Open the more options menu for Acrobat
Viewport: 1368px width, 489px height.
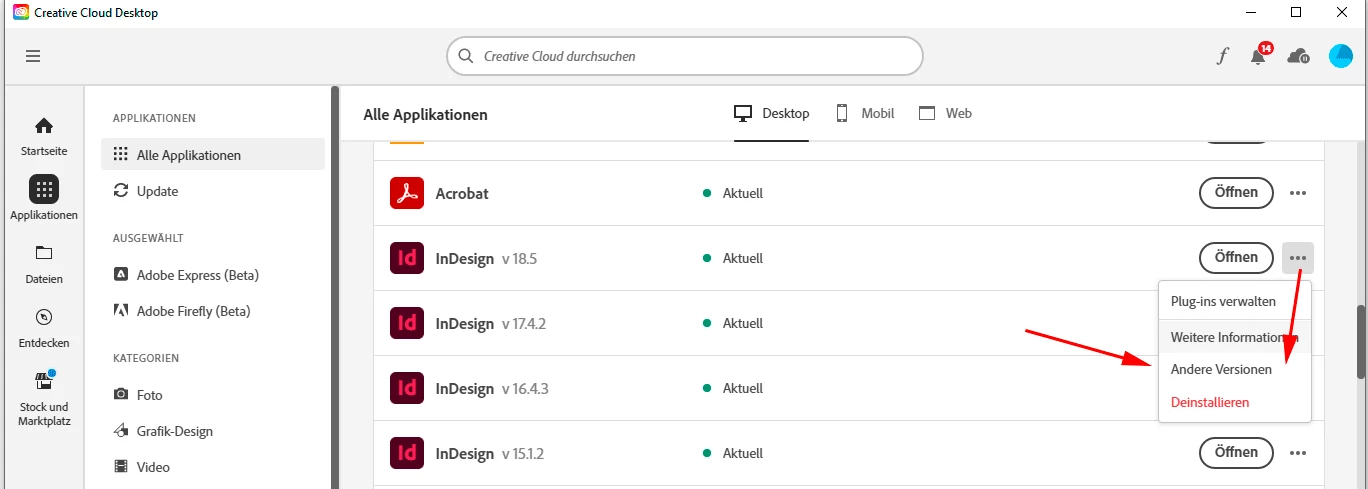tap(1298, 193)
